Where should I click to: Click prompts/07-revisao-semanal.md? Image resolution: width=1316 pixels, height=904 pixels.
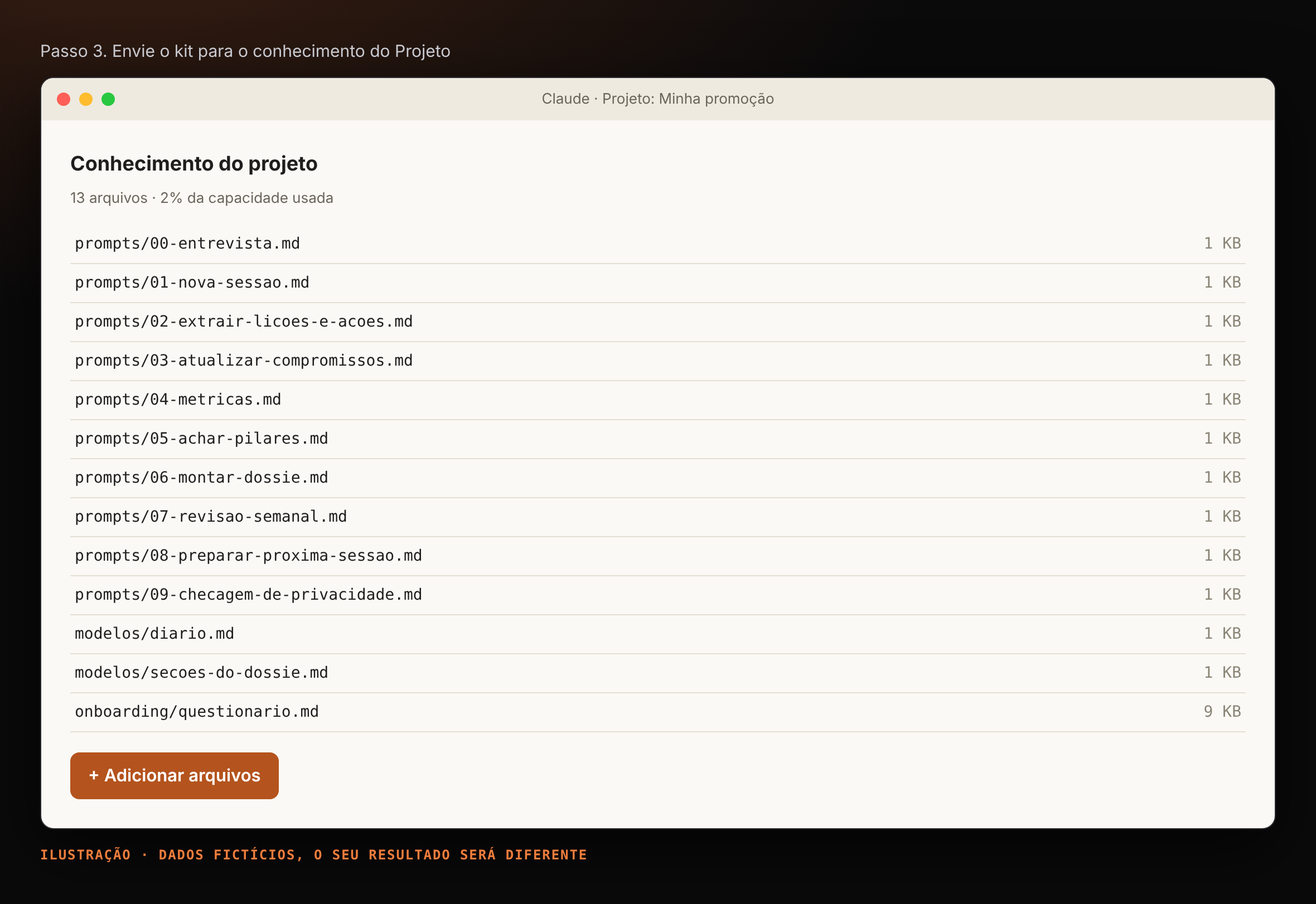pos(657,518)
